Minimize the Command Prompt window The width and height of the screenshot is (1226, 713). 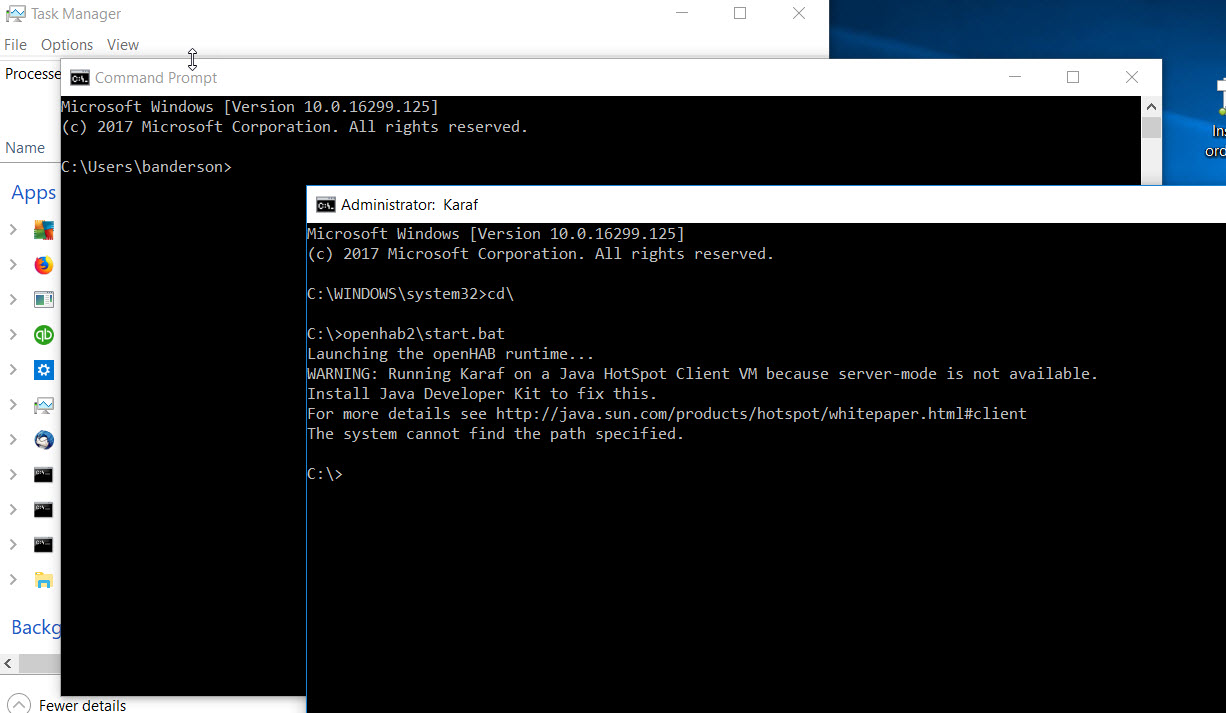pos(1014,77)
